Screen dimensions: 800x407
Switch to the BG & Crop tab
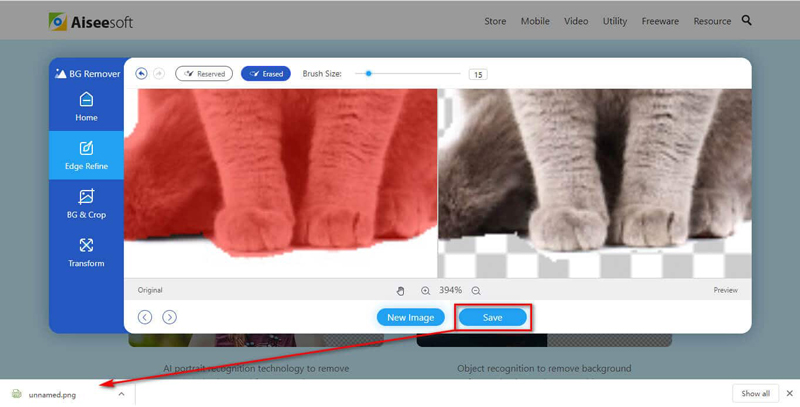[86, 204]
